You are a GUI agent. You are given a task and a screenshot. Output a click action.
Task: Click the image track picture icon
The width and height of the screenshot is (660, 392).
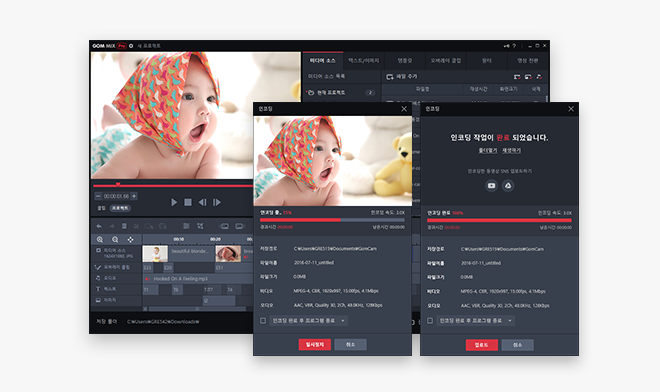[98, 300]
